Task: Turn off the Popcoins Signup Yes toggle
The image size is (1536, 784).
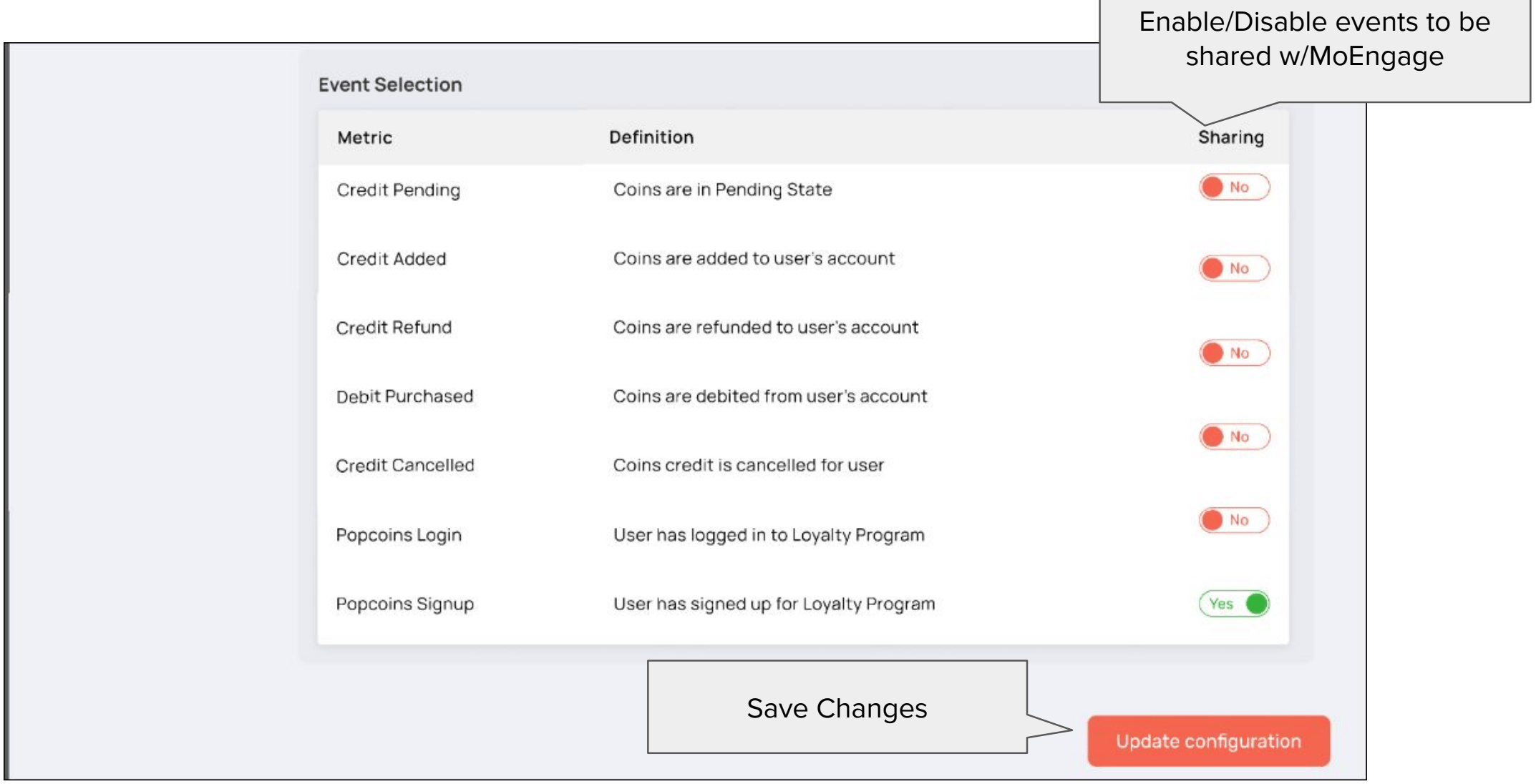Action: [1234, 604]
